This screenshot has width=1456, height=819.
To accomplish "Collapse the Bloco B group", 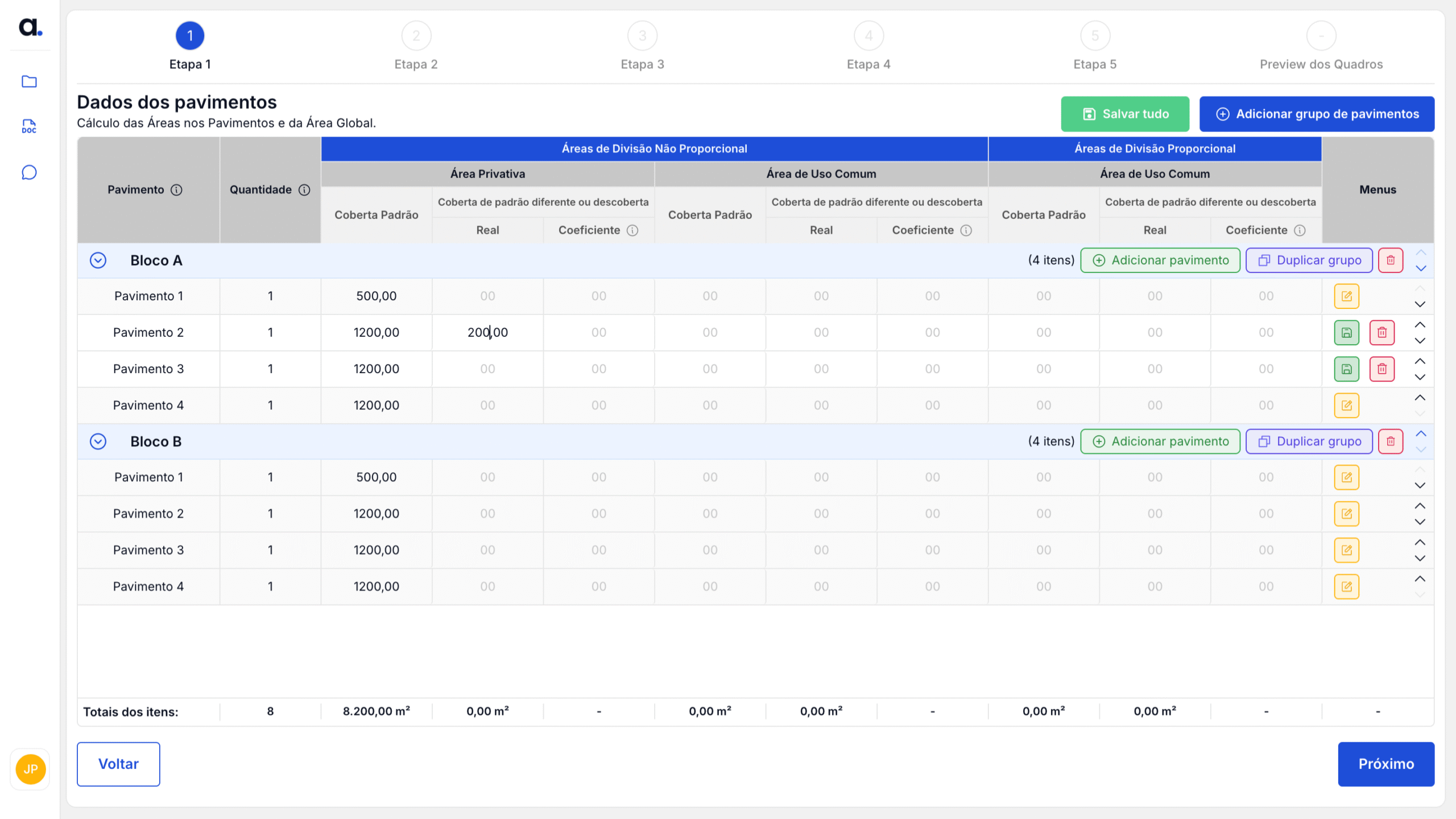I will pyautogui.click(x=98, y=441).
